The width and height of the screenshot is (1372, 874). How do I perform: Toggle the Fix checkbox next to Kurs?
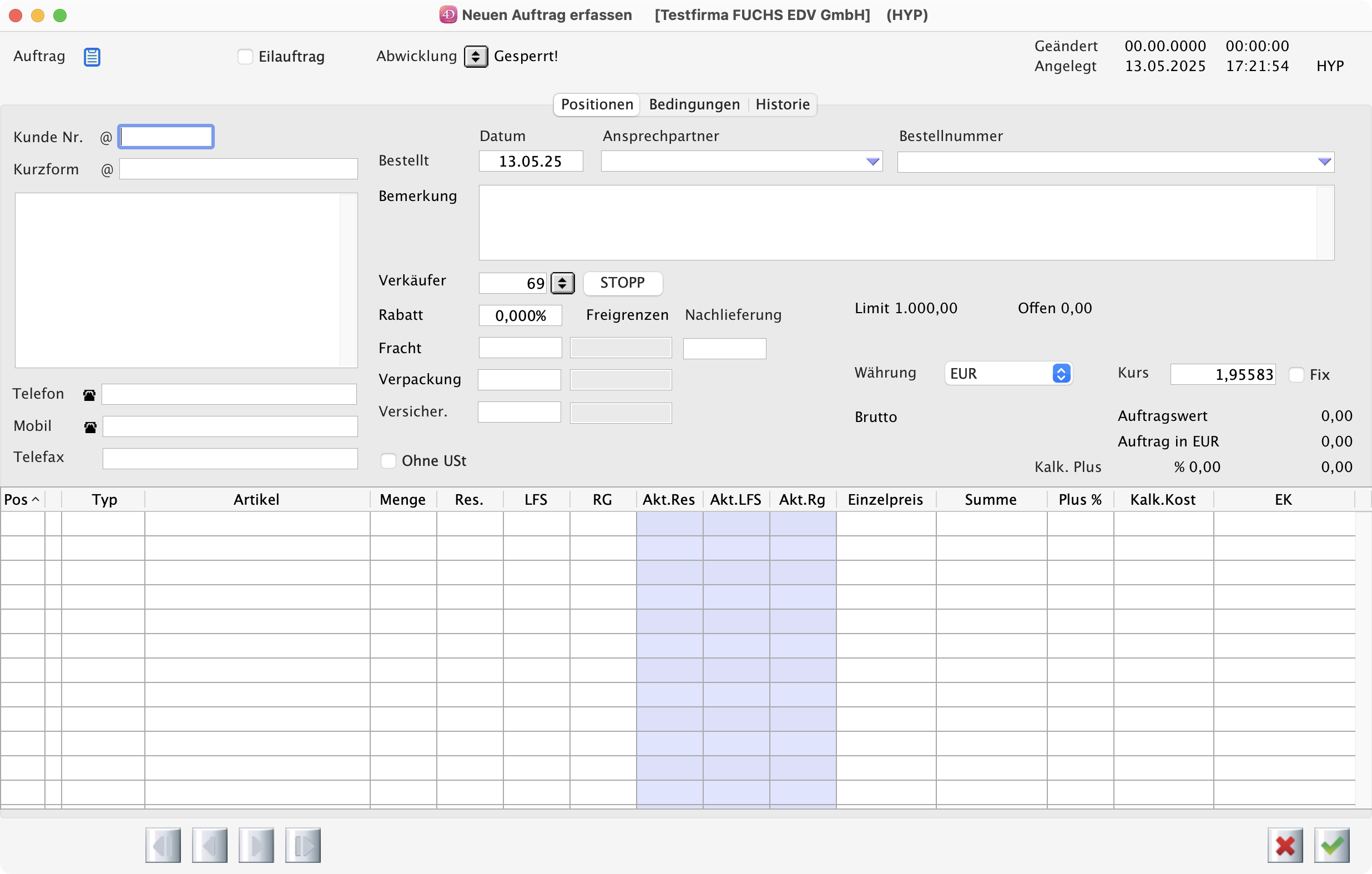(1296, 375)
